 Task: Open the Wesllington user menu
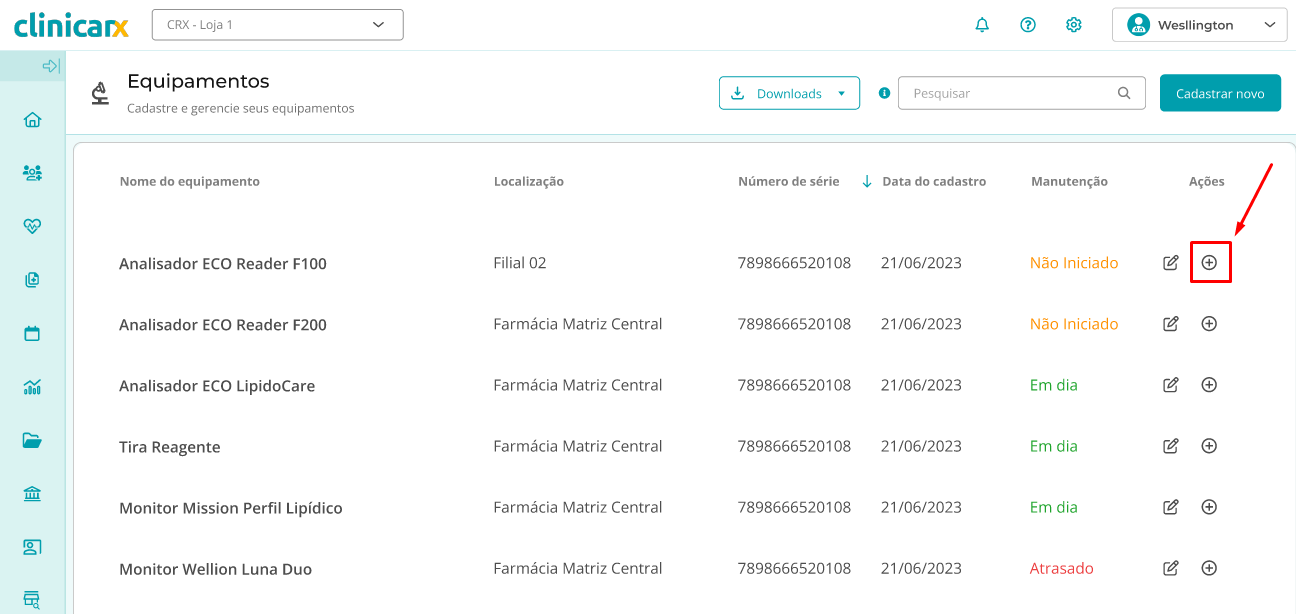tap(1199, 25)
